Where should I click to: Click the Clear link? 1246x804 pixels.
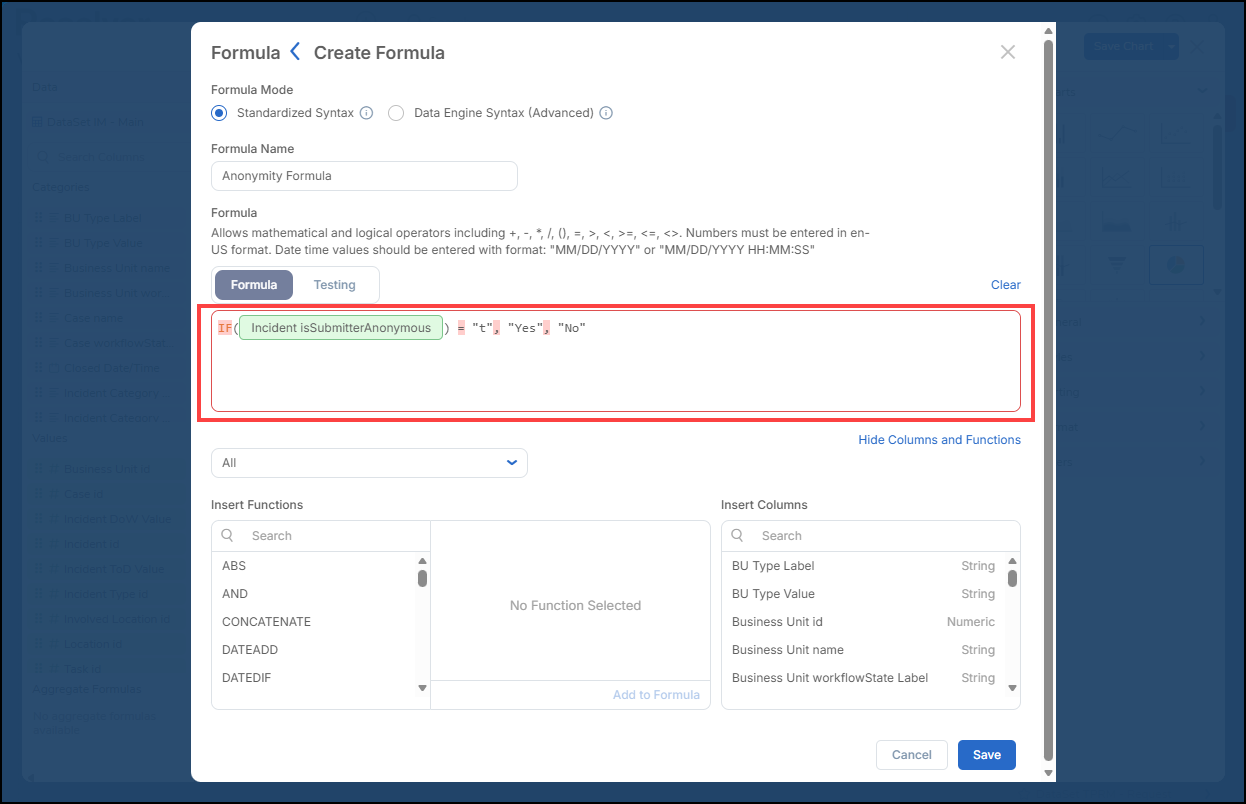tap(1006, 285)
